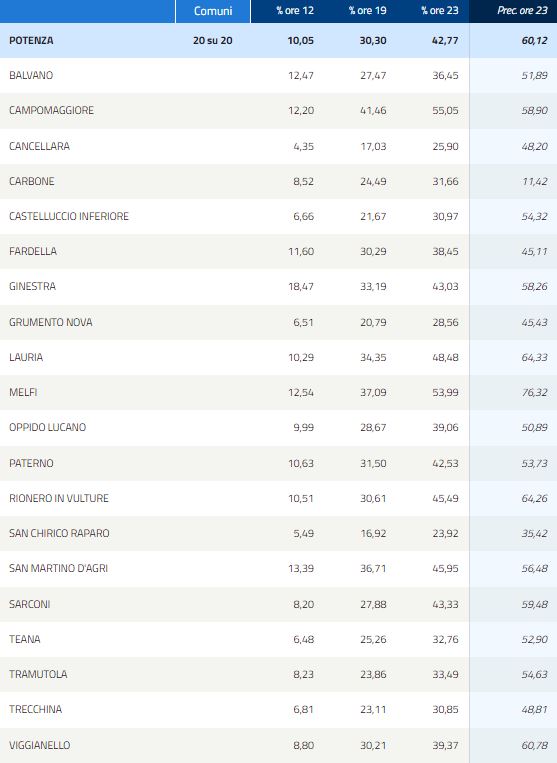557x763 pixels.
Task: Open the GRUMENTO NOVA row
Action: coord(278,322)
